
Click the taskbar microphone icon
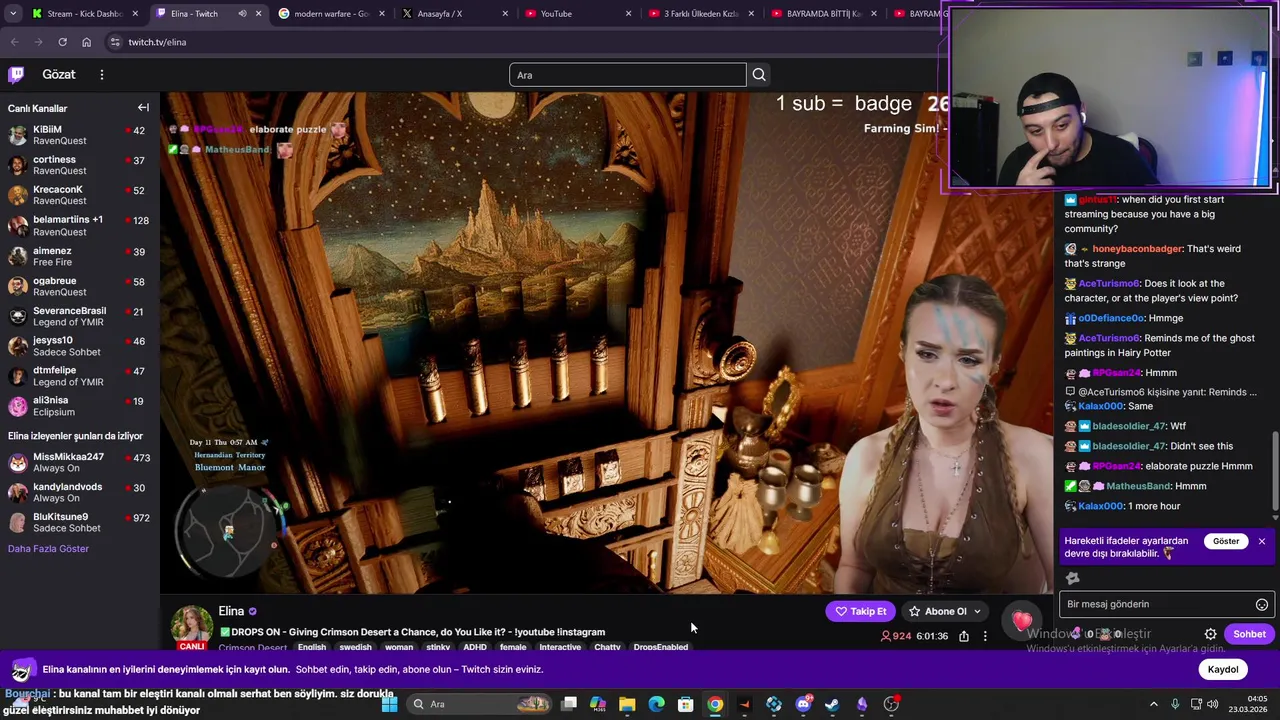[1175, 704]
